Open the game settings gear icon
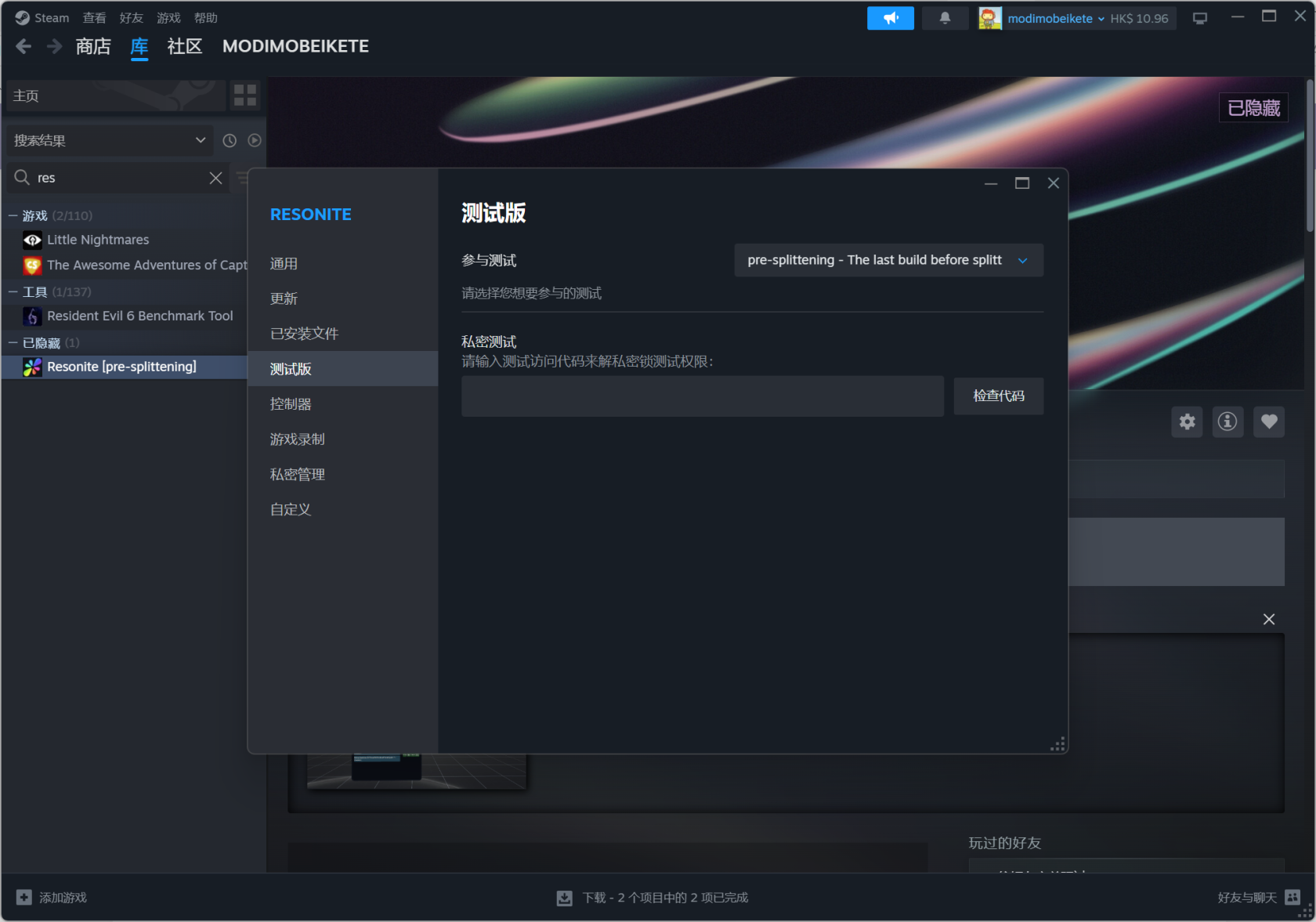The width and height of the screenshot is (1316, 922). [x=1187, y=422]
